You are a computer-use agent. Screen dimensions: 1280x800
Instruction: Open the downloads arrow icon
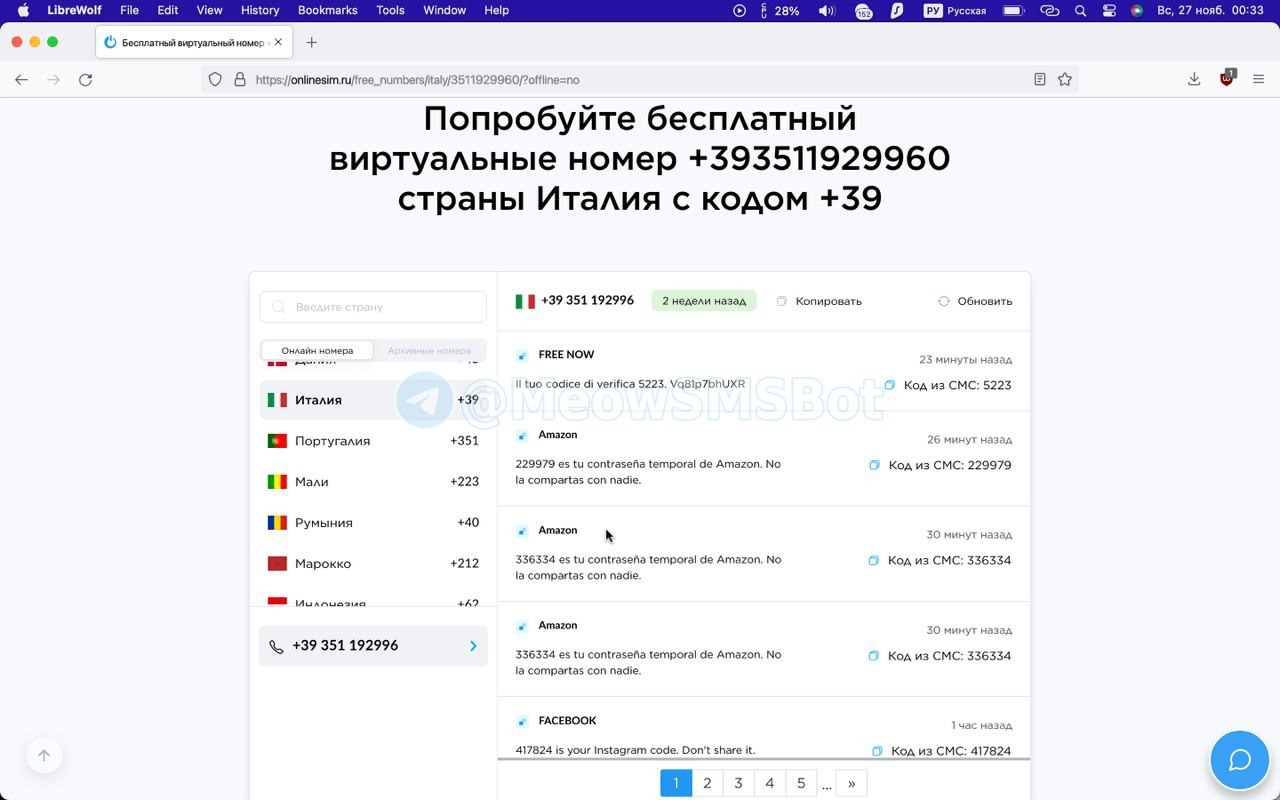click(x=1194, y=80)
